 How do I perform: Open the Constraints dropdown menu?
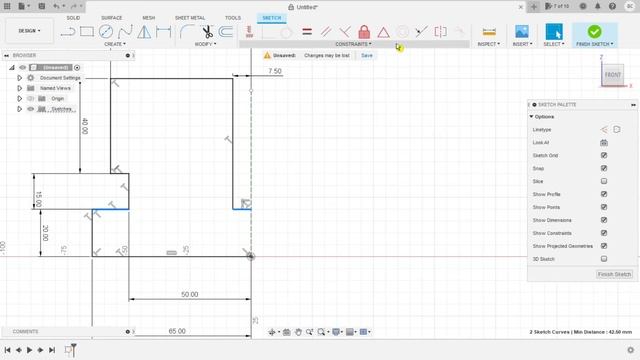(353, 44)
